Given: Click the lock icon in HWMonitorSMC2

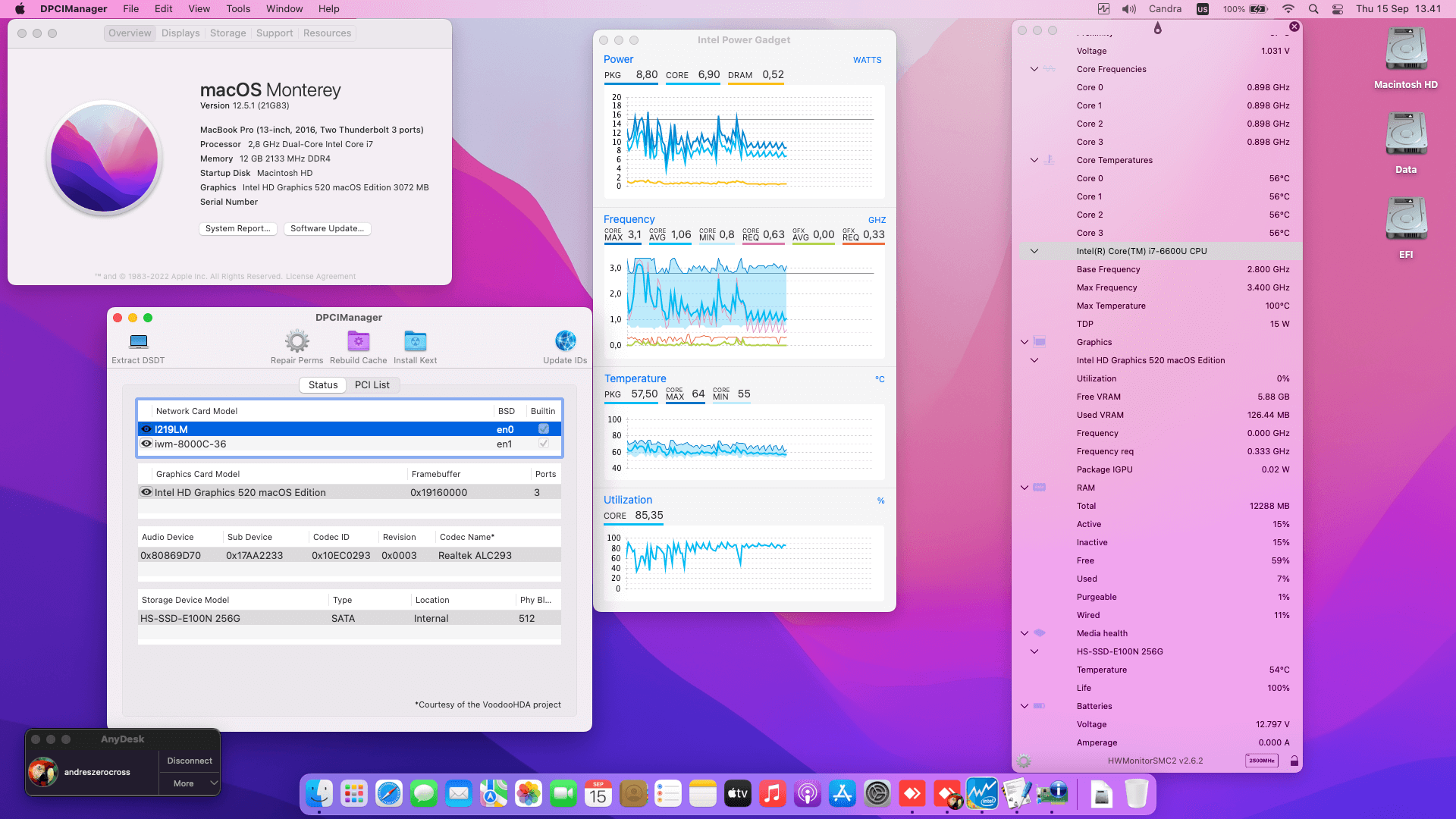Looking at the screenshot, I should 1294,761.
